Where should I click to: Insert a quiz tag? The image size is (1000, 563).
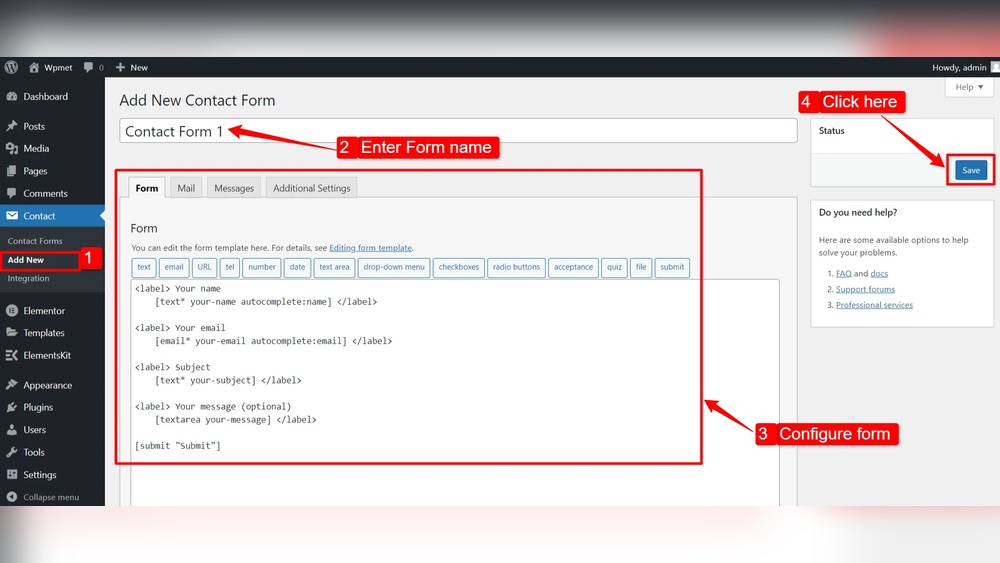pyautogui.click(x=614, y=267)
